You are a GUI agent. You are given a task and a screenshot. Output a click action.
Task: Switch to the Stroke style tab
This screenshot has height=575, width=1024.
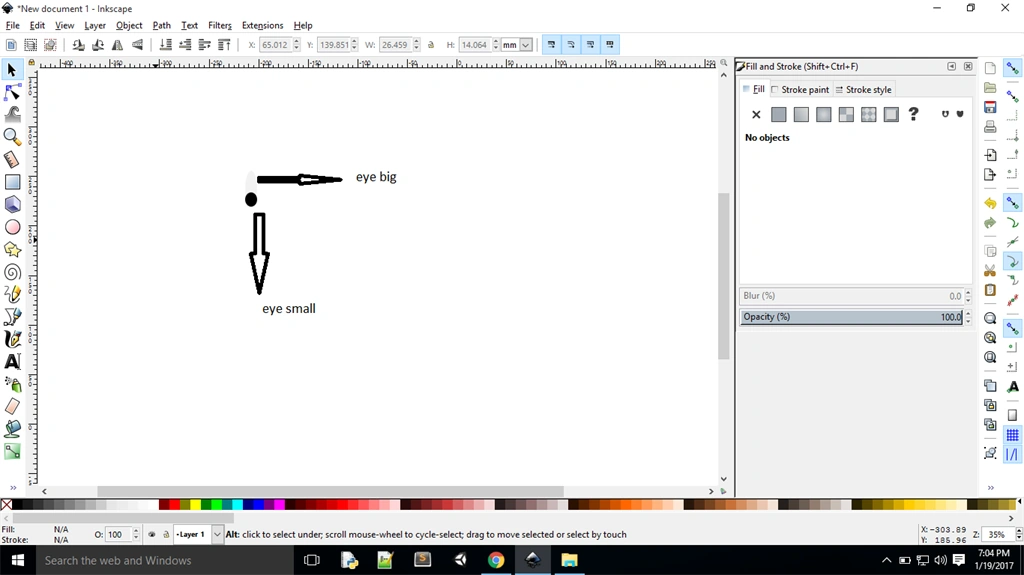[863, 90]
